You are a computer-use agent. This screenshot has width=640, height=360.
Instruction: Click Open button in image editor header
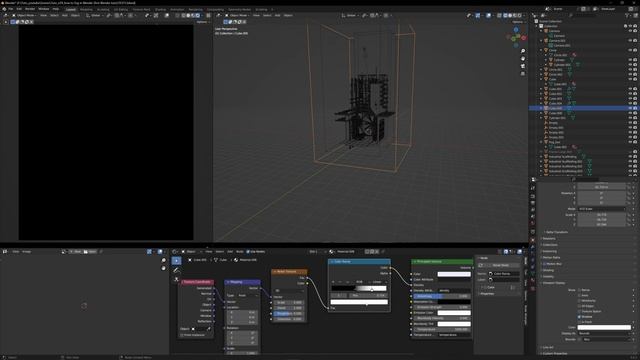tap(91, 252)
